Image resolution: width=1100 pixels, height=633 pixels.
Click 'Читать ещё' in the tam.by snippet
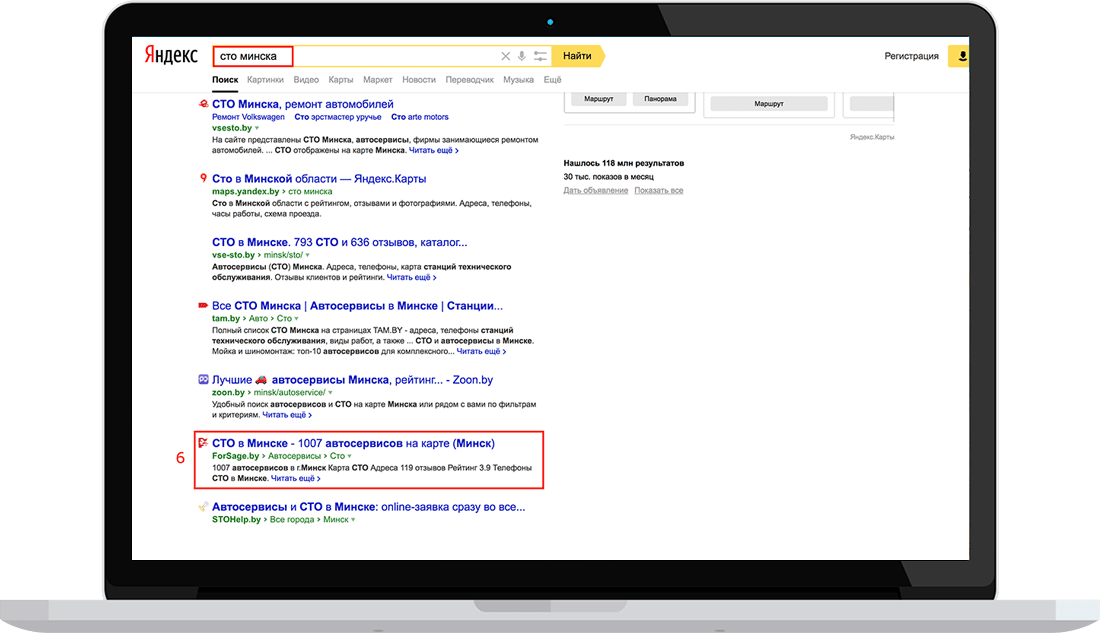(481, 351)
